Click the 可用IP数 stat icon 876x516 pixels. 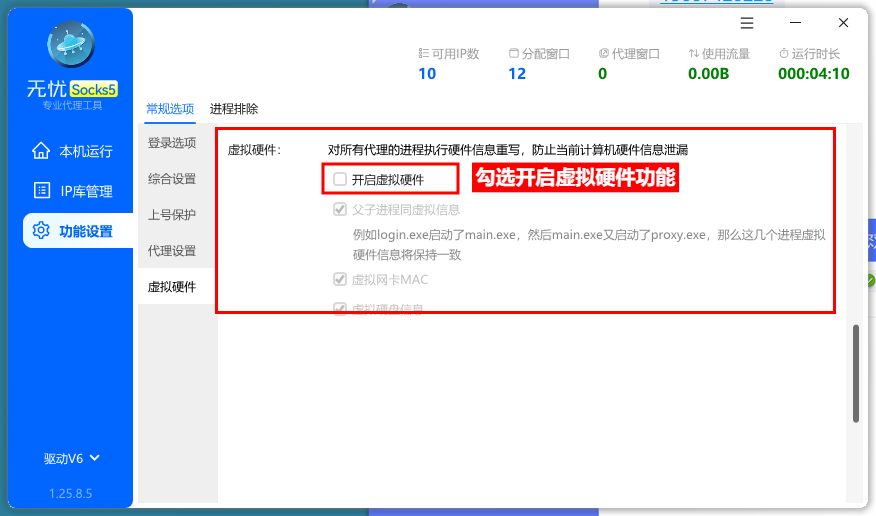[x=423, y=54]
